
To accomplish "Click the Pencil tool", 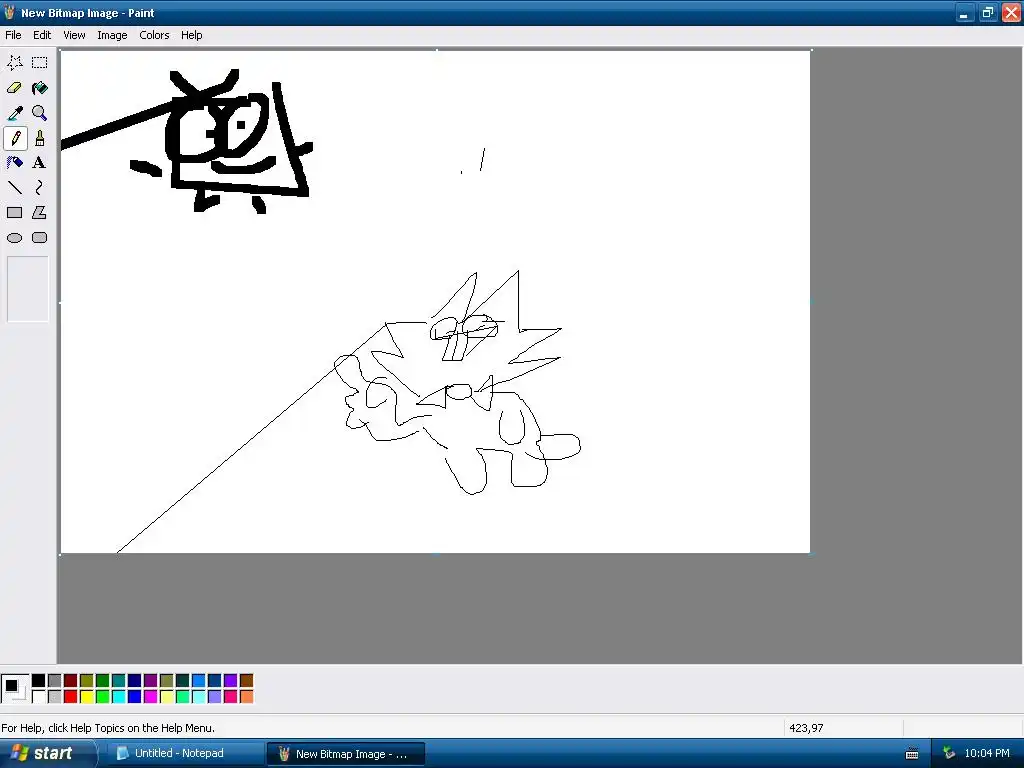I will click(x=14, y=138).
